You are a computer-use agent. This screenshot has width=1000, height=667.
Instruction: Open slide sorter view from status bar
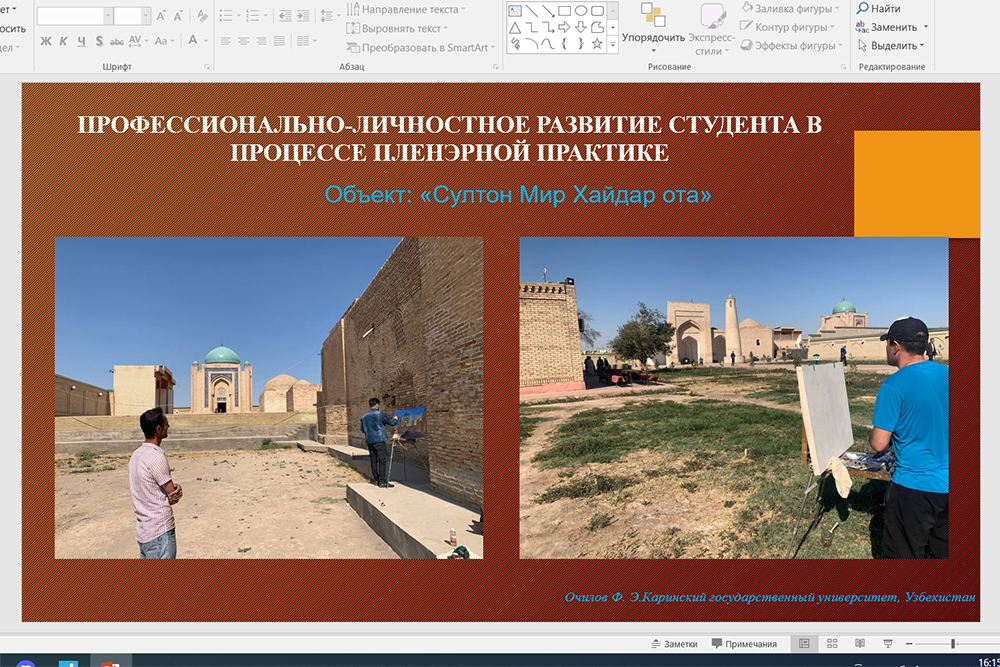832,643
